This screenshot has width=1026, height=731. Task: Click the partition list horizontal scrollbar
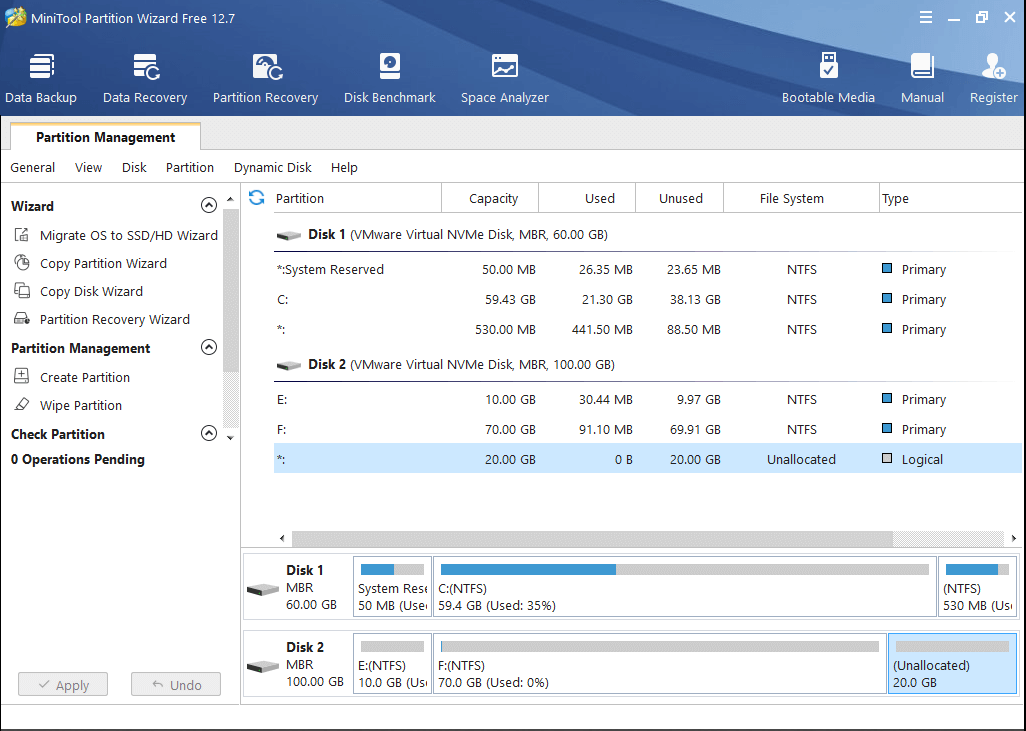pos(592,539)
